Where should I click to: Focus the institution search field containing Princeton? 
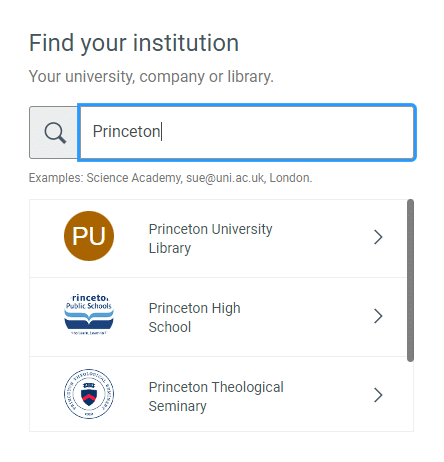click(247, 132)
